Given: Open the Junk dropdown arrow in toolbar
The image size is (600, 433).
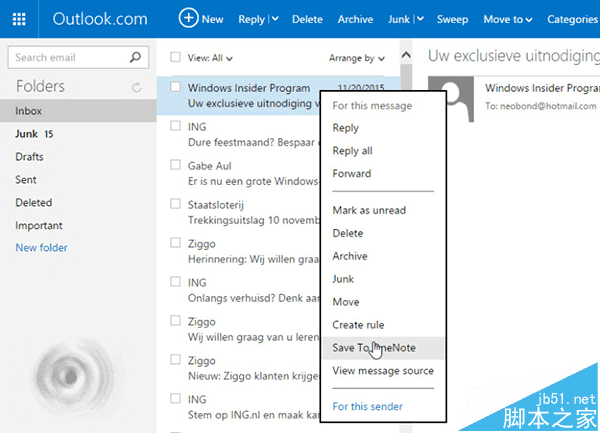Looking at the screenshot, I should click(x=420, y=19).
